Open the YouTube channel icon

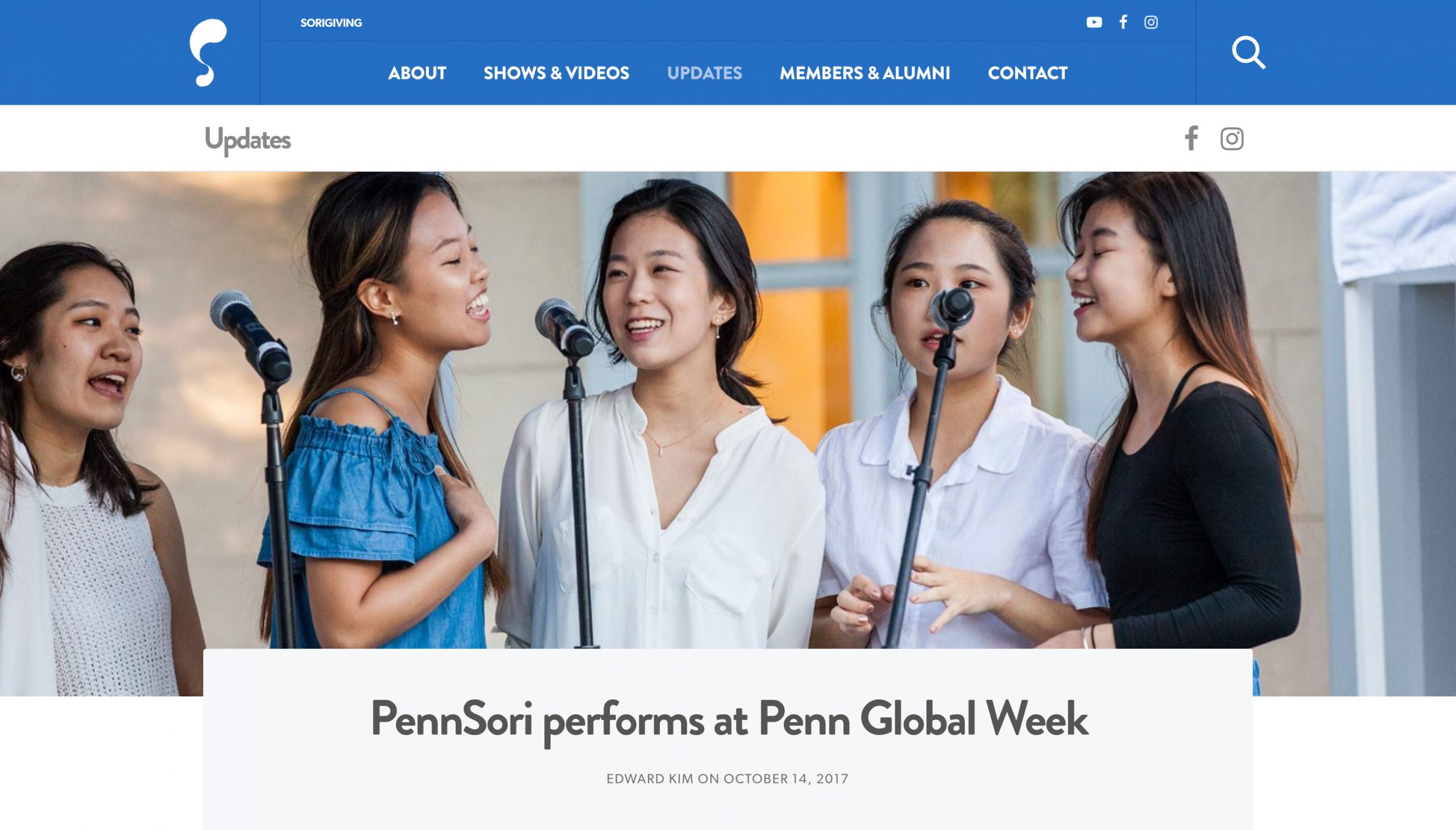1094,22
